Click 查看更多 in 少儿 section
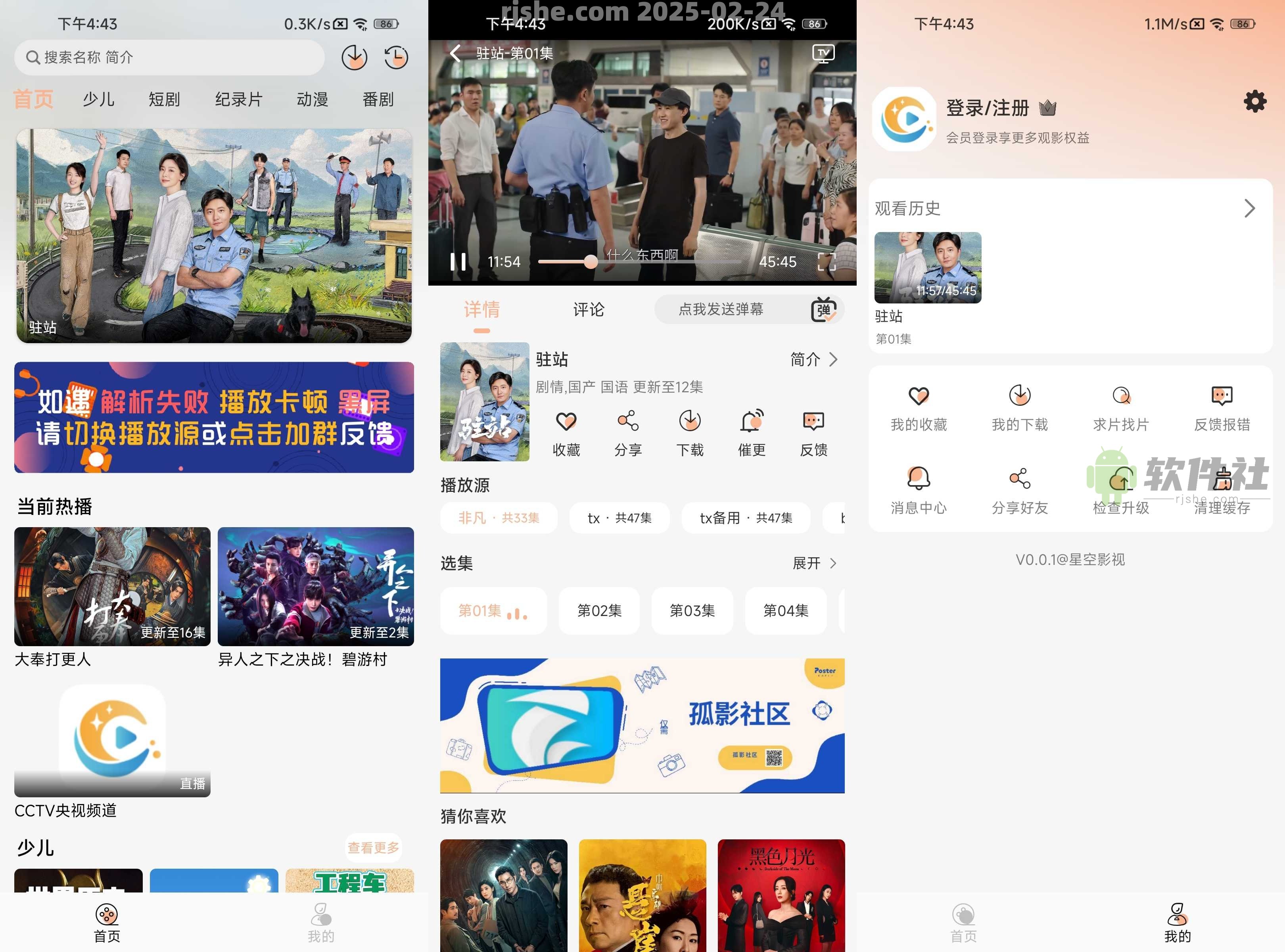1285x952 pixels. pos(373,848)
